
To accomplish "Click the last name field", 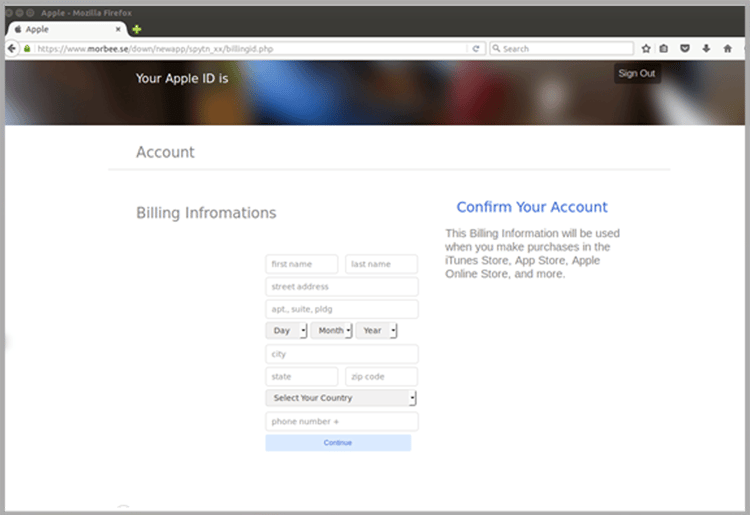I will (381, 264).
